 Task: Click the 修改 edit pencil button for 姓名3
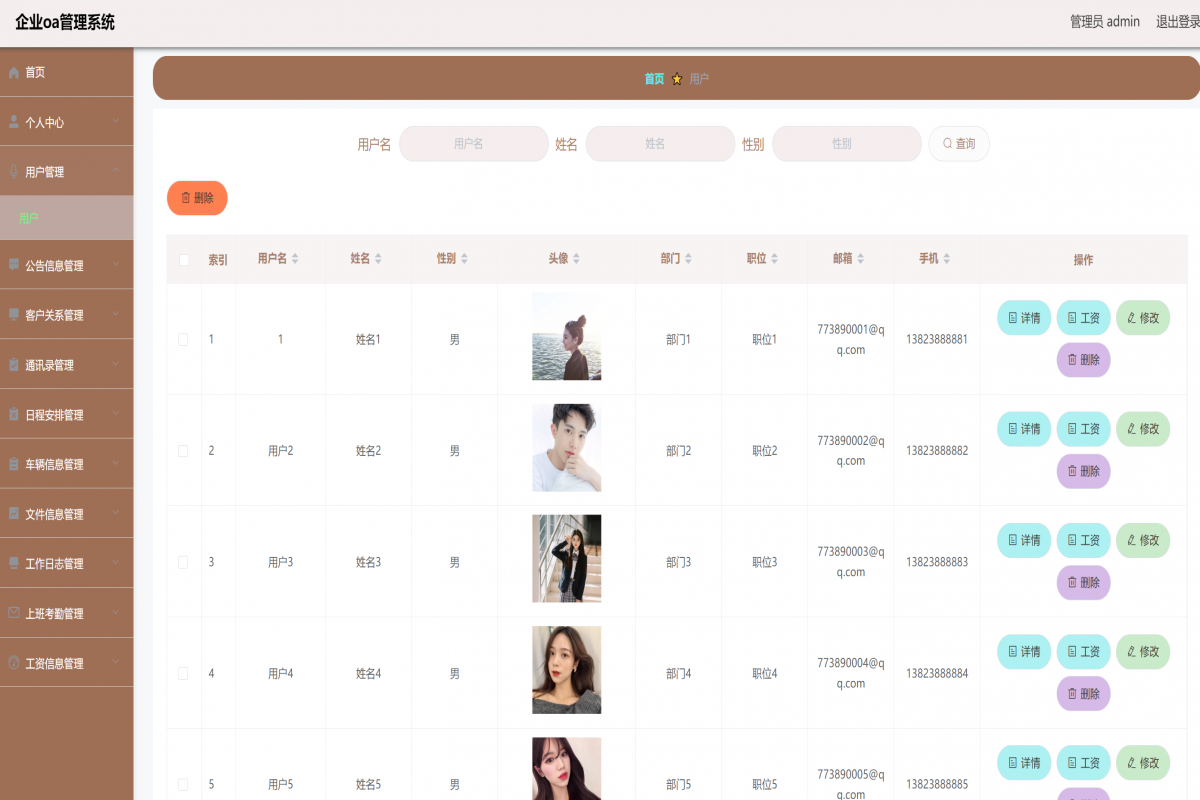[1142, 539]
